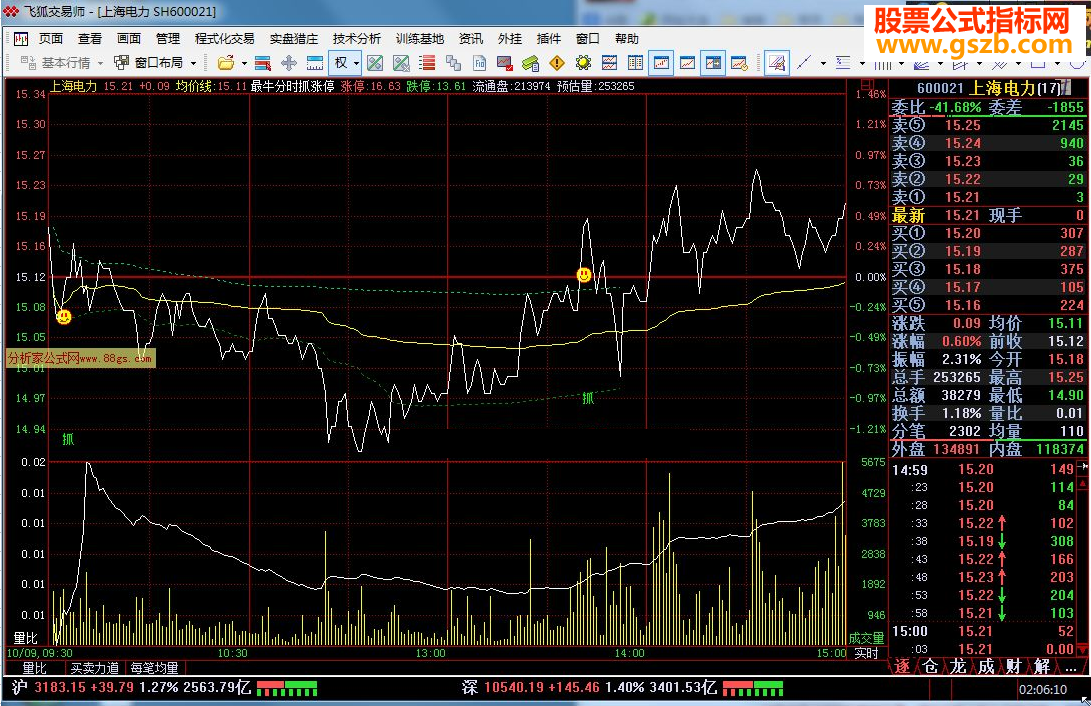Click the tick list scroll down arrow
The height and width of the screenshot is (706, 1091).
click(1083, 649)
